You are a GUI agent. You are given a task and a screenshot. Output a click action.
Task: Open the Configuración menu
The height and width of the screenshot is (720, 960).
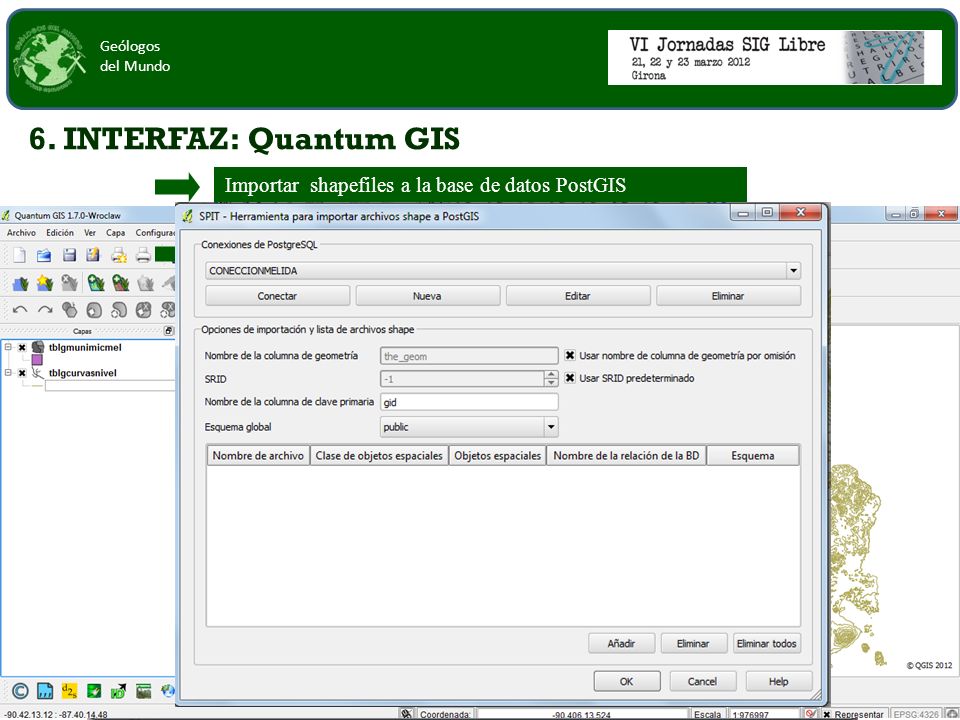(156, 233)
